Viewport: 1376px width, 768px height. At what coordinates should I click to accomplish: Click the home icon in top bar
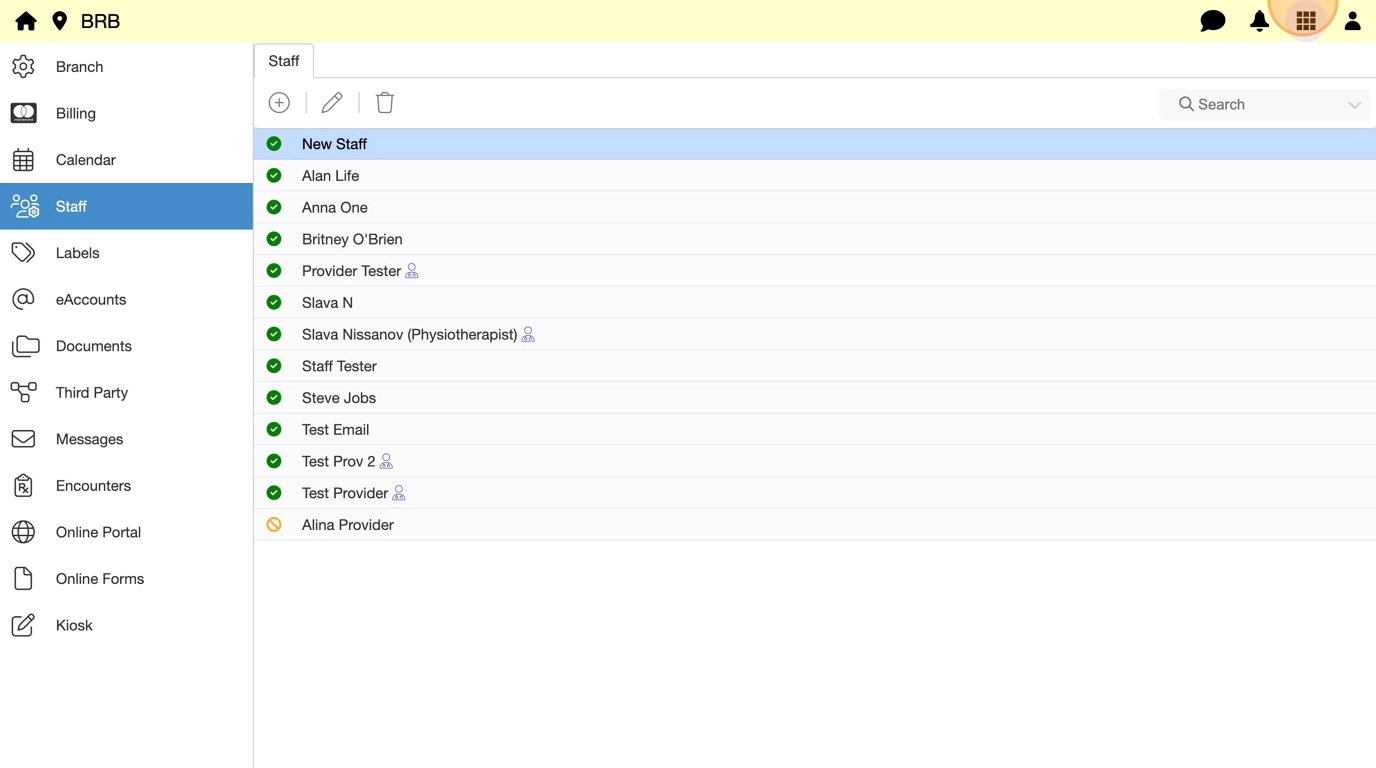tap(26, 21)
